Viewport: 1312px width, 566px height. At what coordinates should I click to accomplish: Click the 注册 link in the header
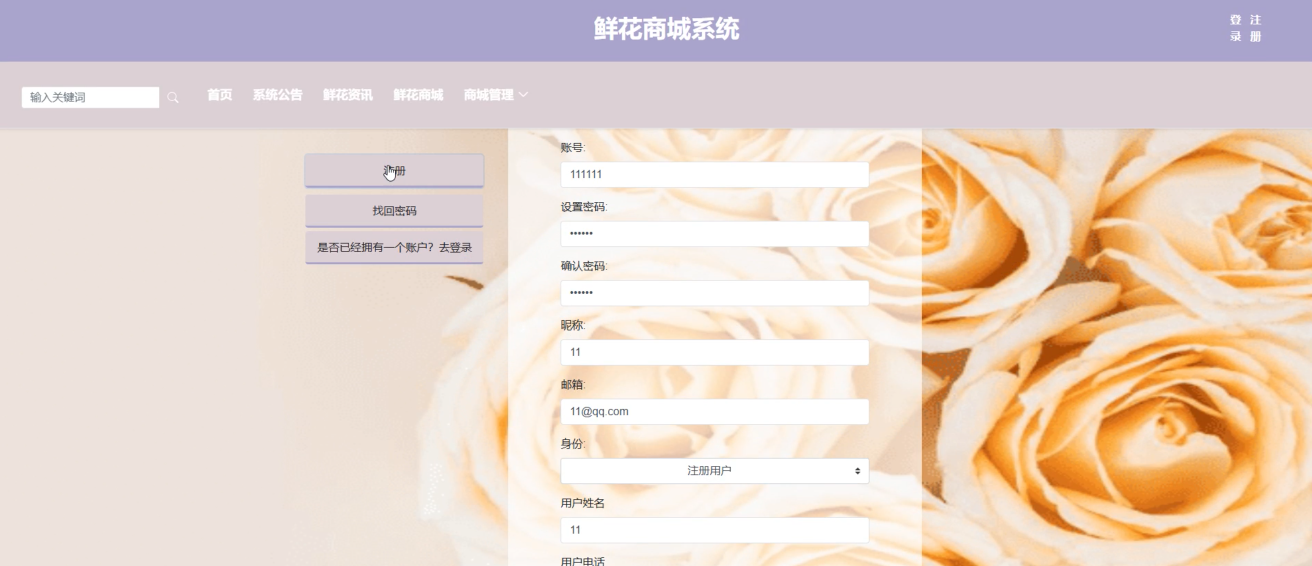(x=1256, y=28)
